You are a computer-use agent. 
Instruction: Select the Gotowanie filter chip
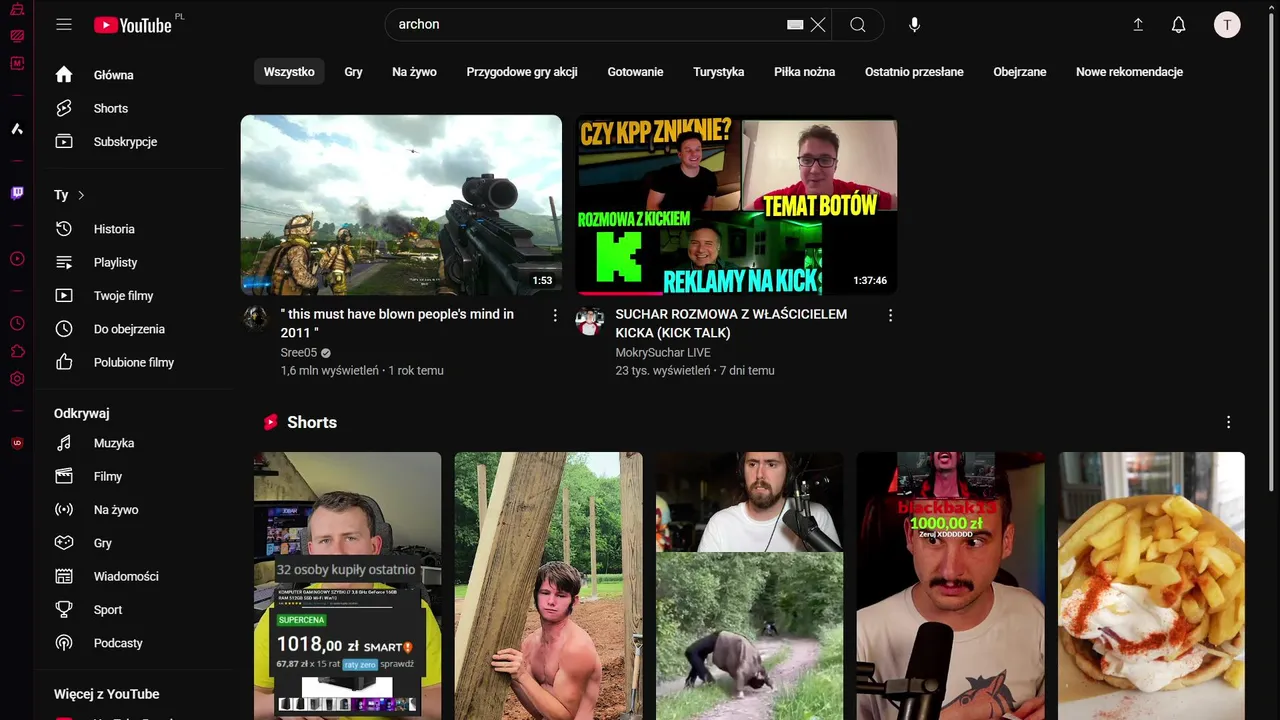point(635,72)
